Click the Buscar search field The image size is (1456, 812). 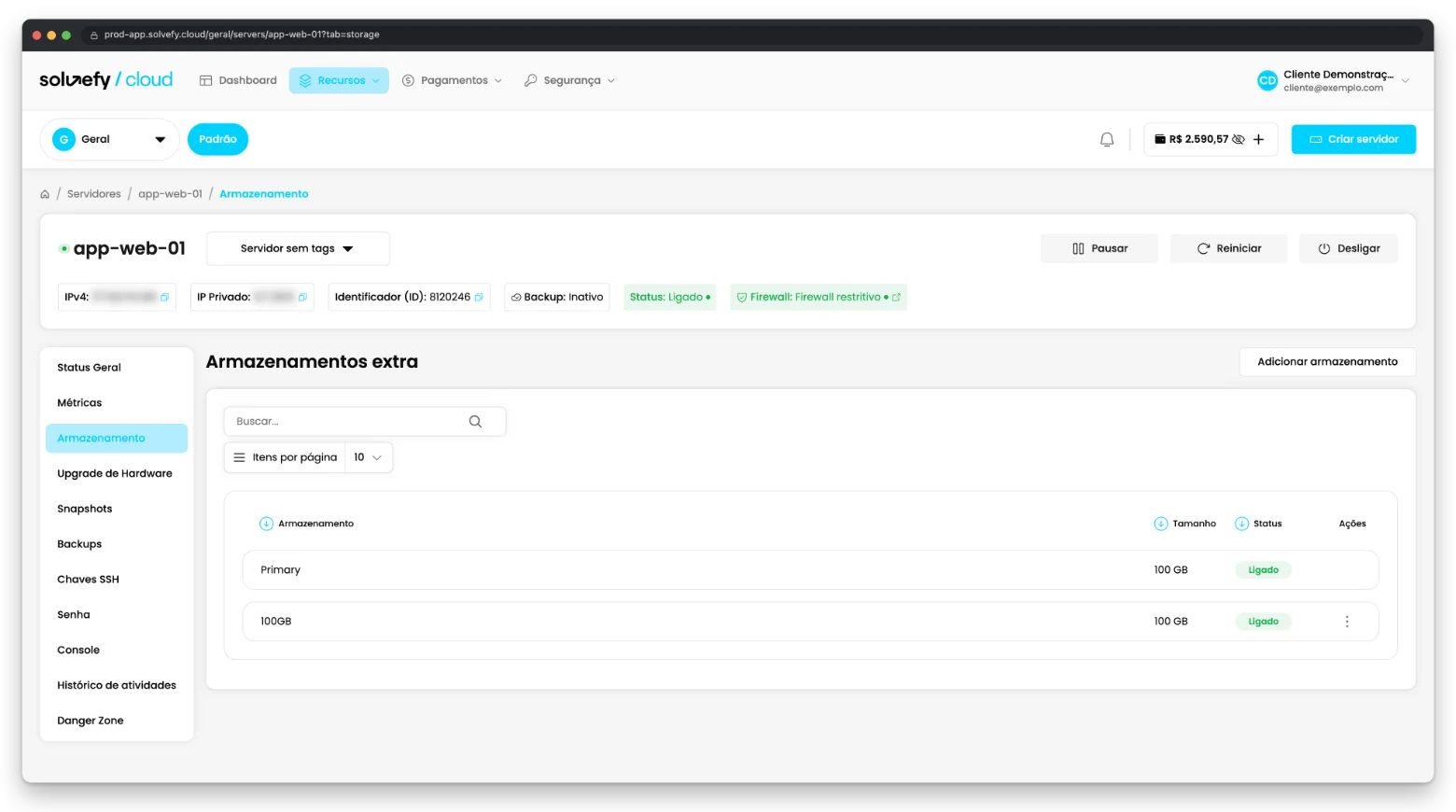[x=365, y=421]
